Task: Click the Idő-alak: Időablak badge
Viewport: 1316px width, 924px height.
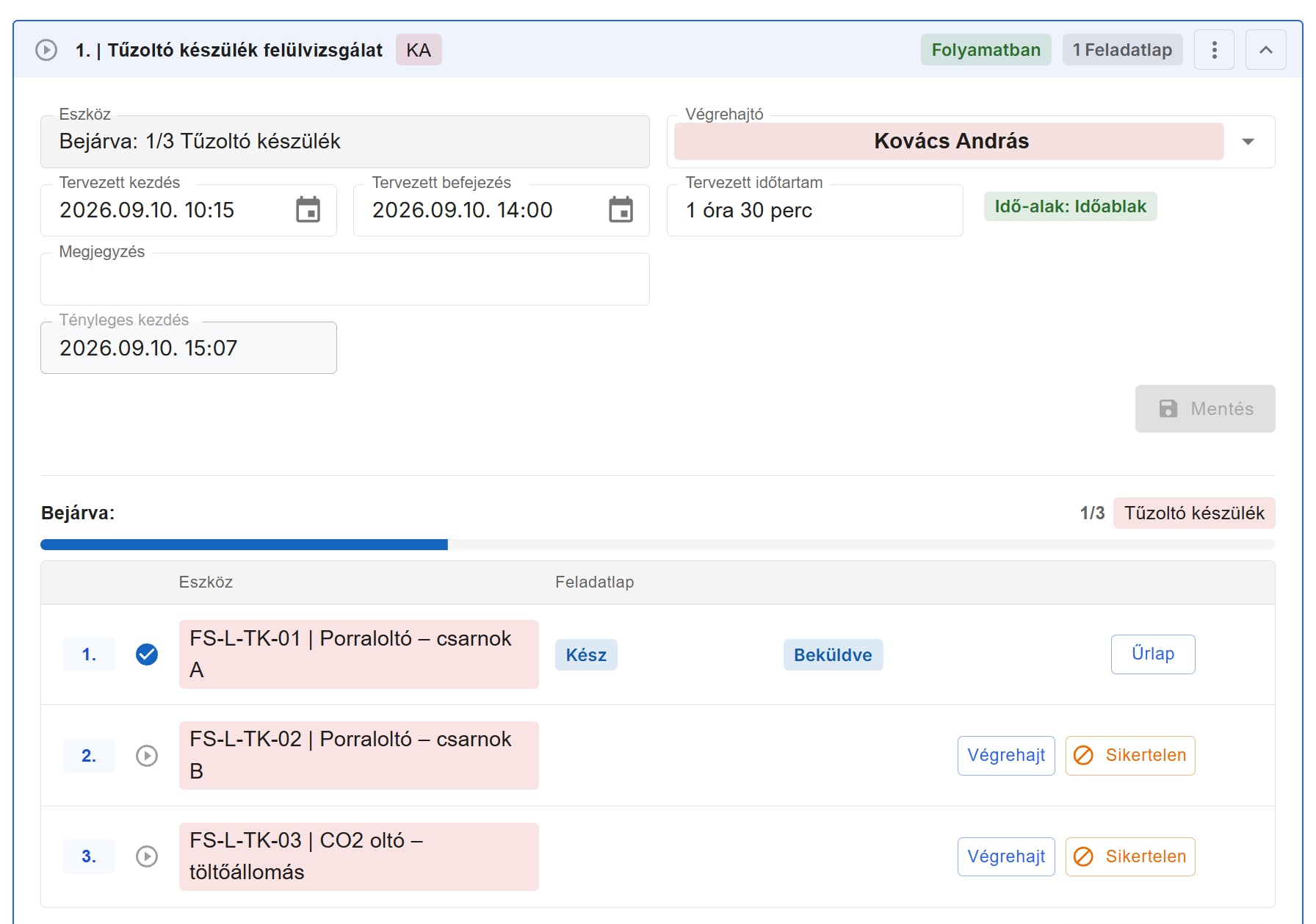Action: (x=1070, y=206)
